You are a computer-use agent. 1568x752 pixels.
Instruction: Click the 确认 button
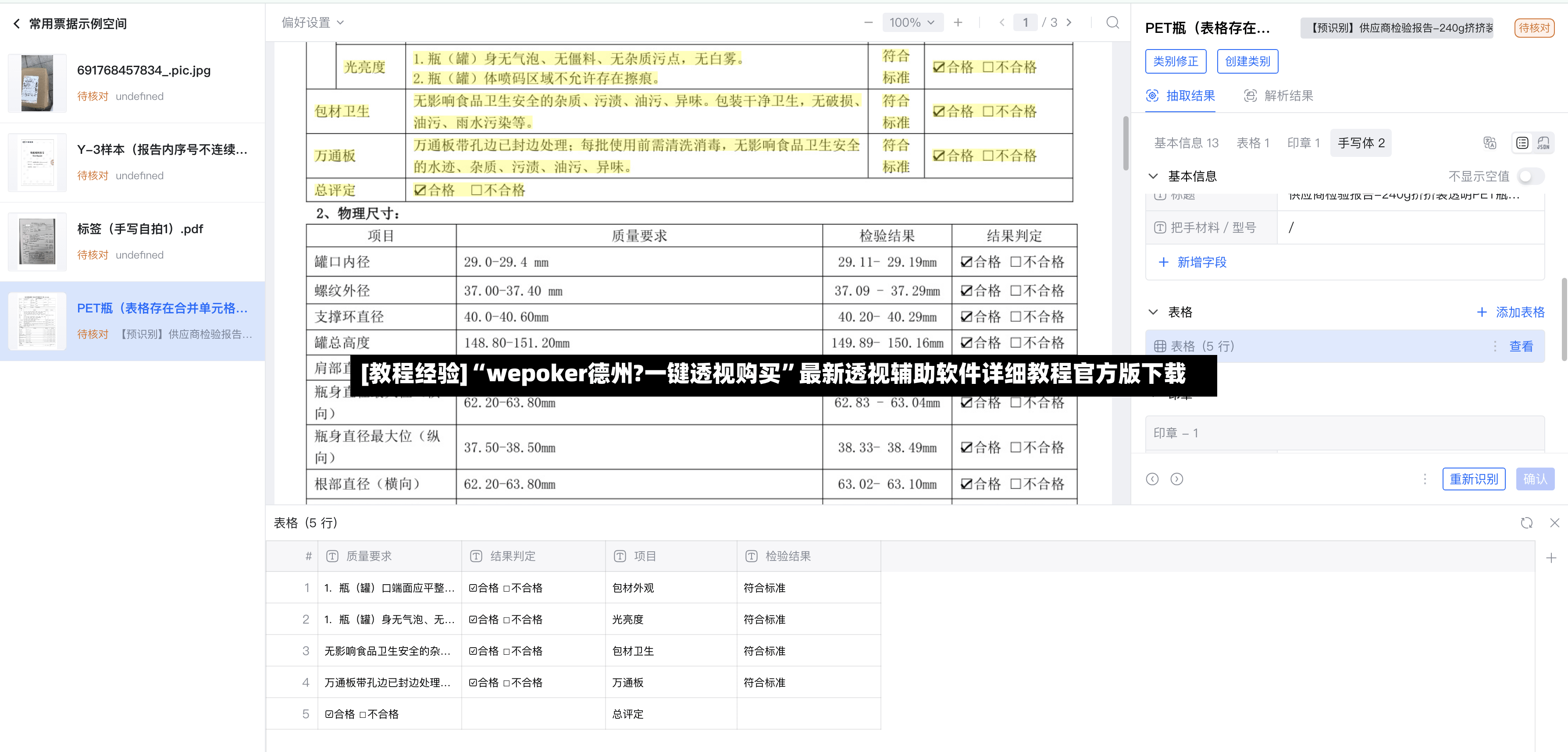tap(1535, 479)
